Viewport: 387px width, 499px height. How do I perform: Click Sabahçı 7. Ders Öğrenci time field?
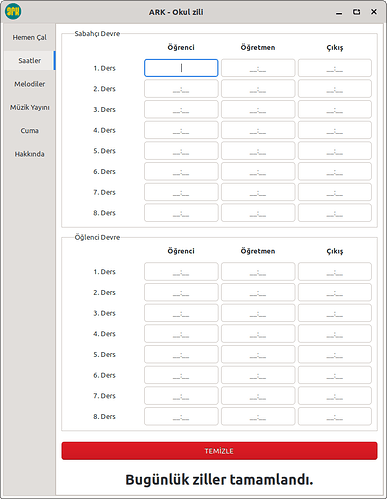181,192
